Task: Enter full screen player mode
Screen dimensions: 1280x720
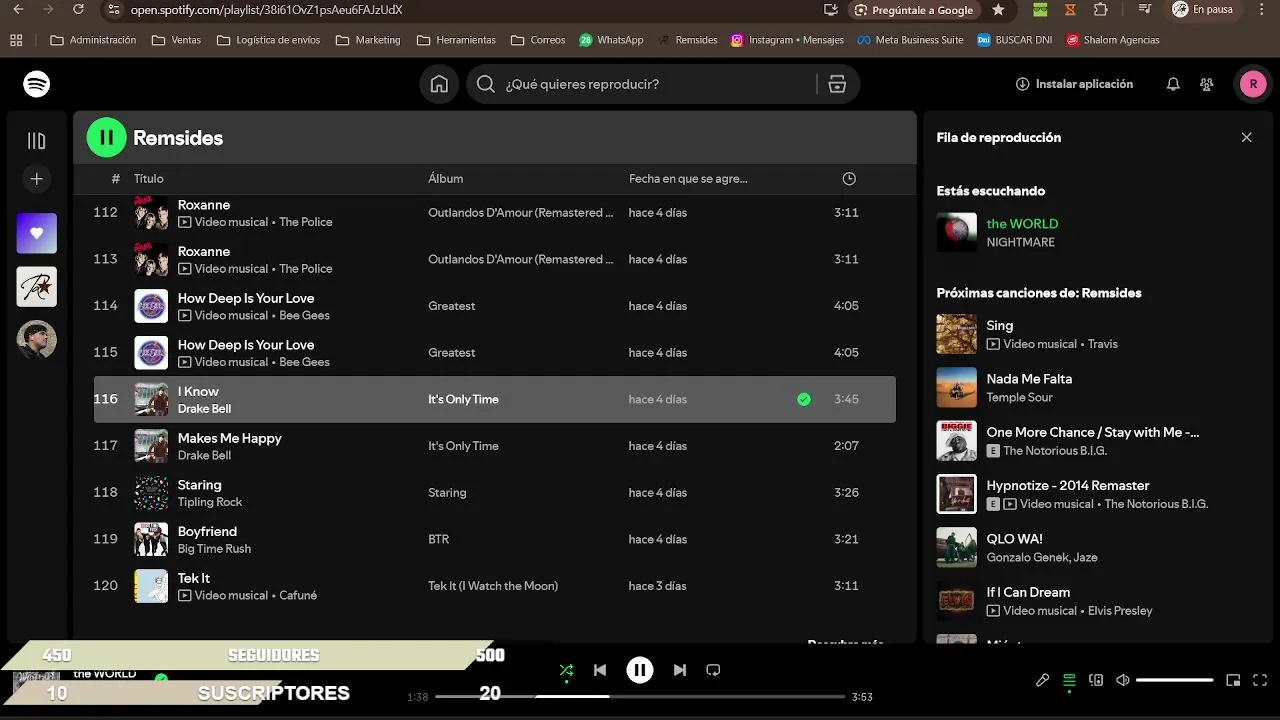Action: (x=1260, y=680)
